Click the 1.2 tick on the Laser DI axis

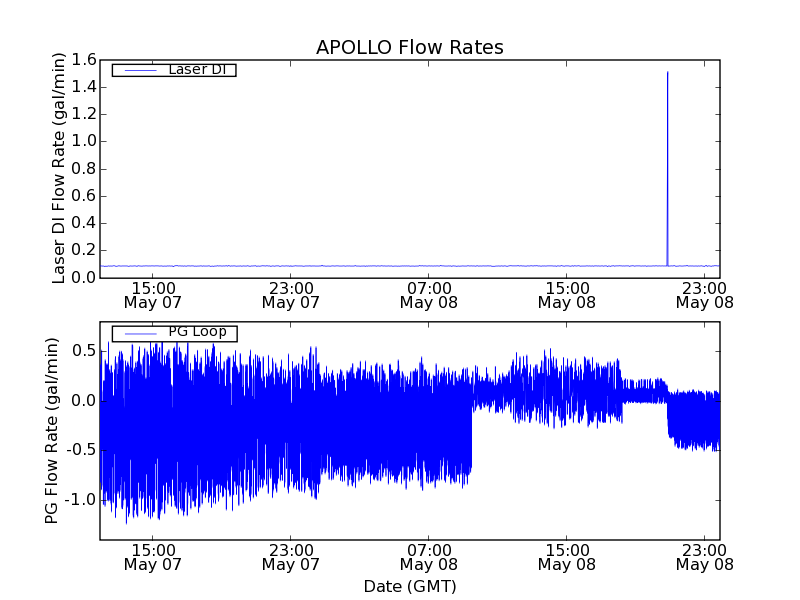84,114
